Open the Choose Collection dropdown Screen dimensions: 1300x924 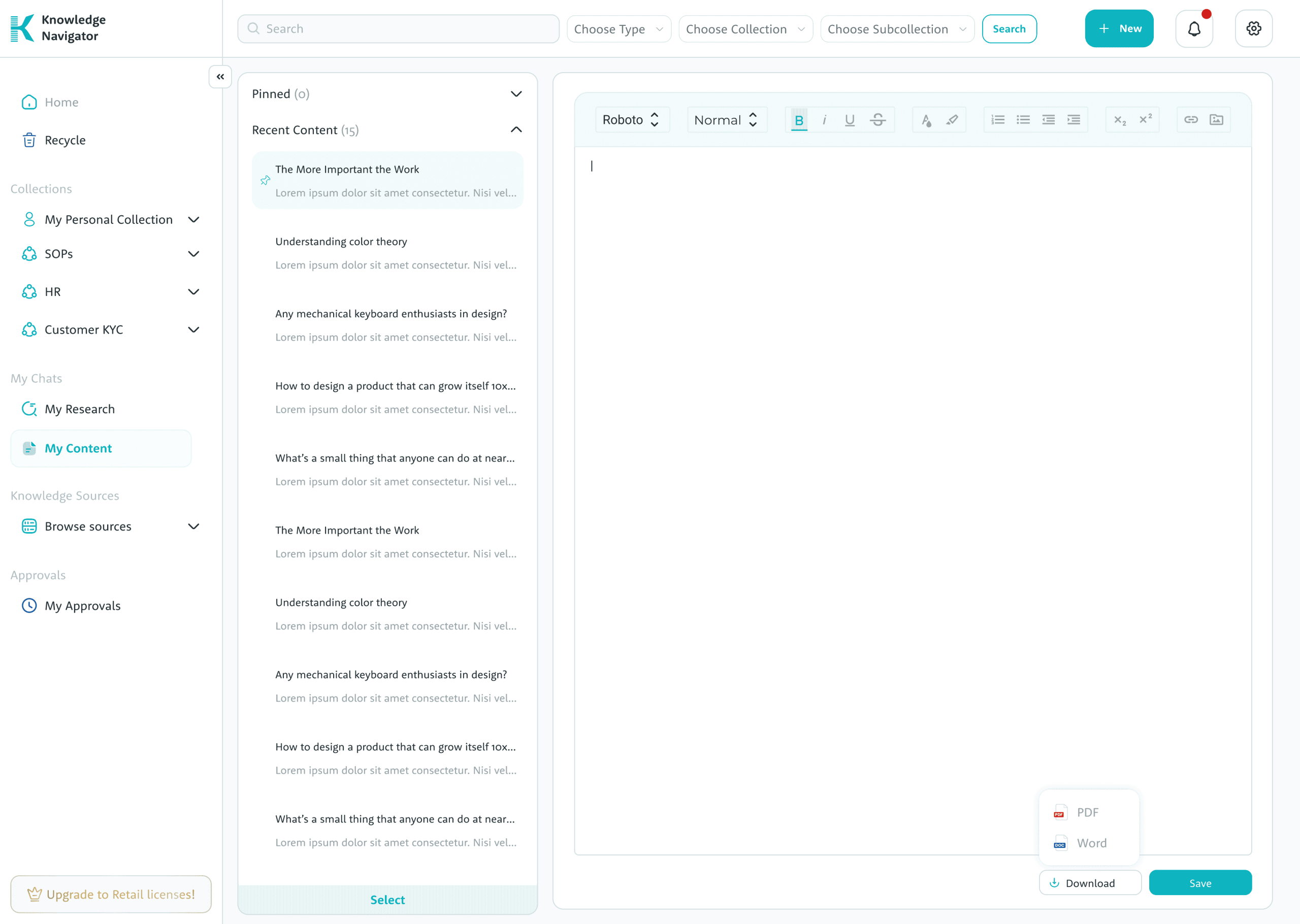tap(745, 29)
